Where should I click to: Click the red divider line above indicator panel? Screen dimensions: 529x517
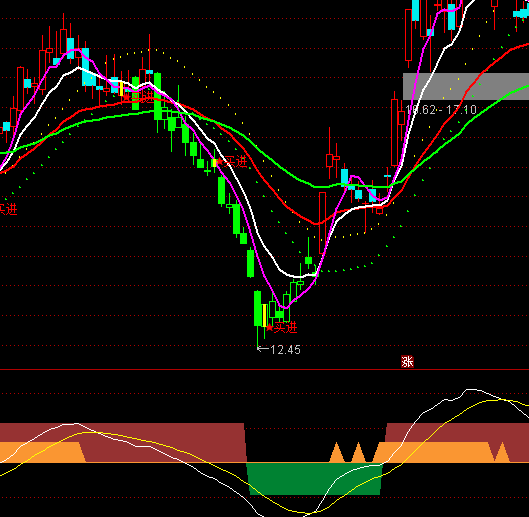[264, 370]
